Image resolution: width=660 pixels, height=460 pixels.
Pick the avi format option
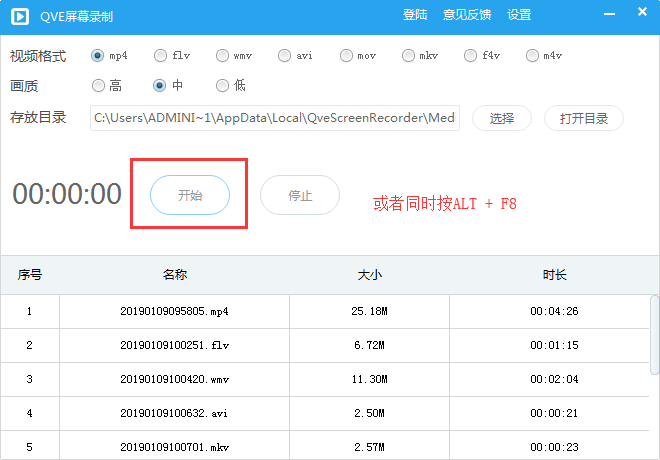pyautogui.click(x=285, y=56)
